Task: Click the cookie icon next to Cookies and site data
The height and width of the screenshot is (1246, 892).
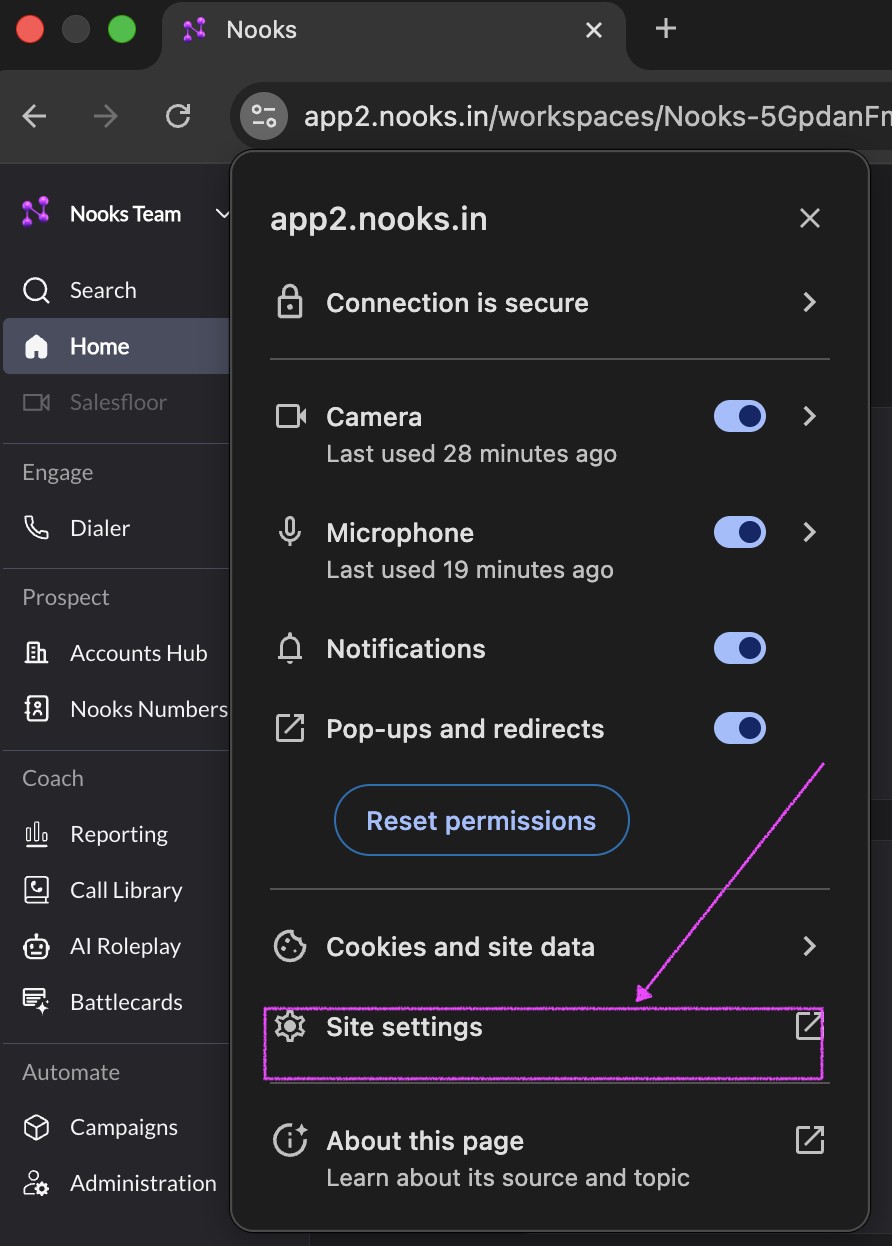Action: [x=290, y=946]
